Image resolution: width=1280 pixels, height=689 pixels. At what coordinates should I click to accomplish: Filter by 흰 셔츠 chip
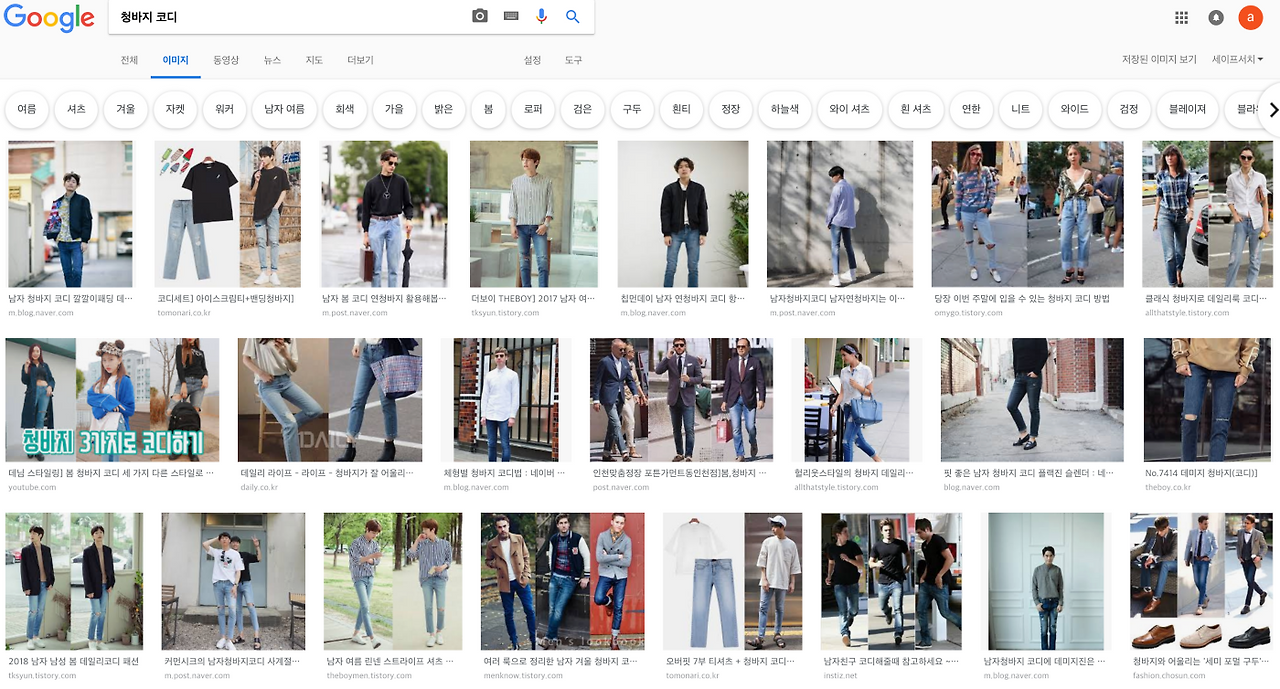pyautogui.click(x=915, y=109)
